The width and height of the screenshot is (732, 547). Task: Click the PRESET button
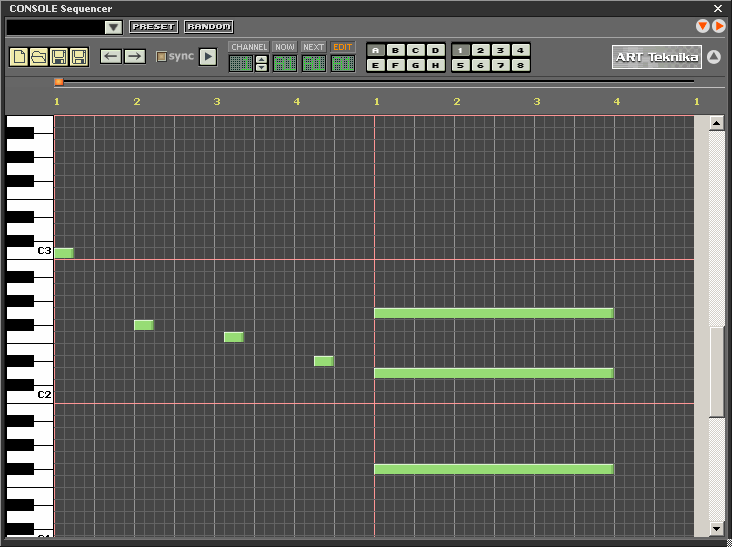click(153, 27)
